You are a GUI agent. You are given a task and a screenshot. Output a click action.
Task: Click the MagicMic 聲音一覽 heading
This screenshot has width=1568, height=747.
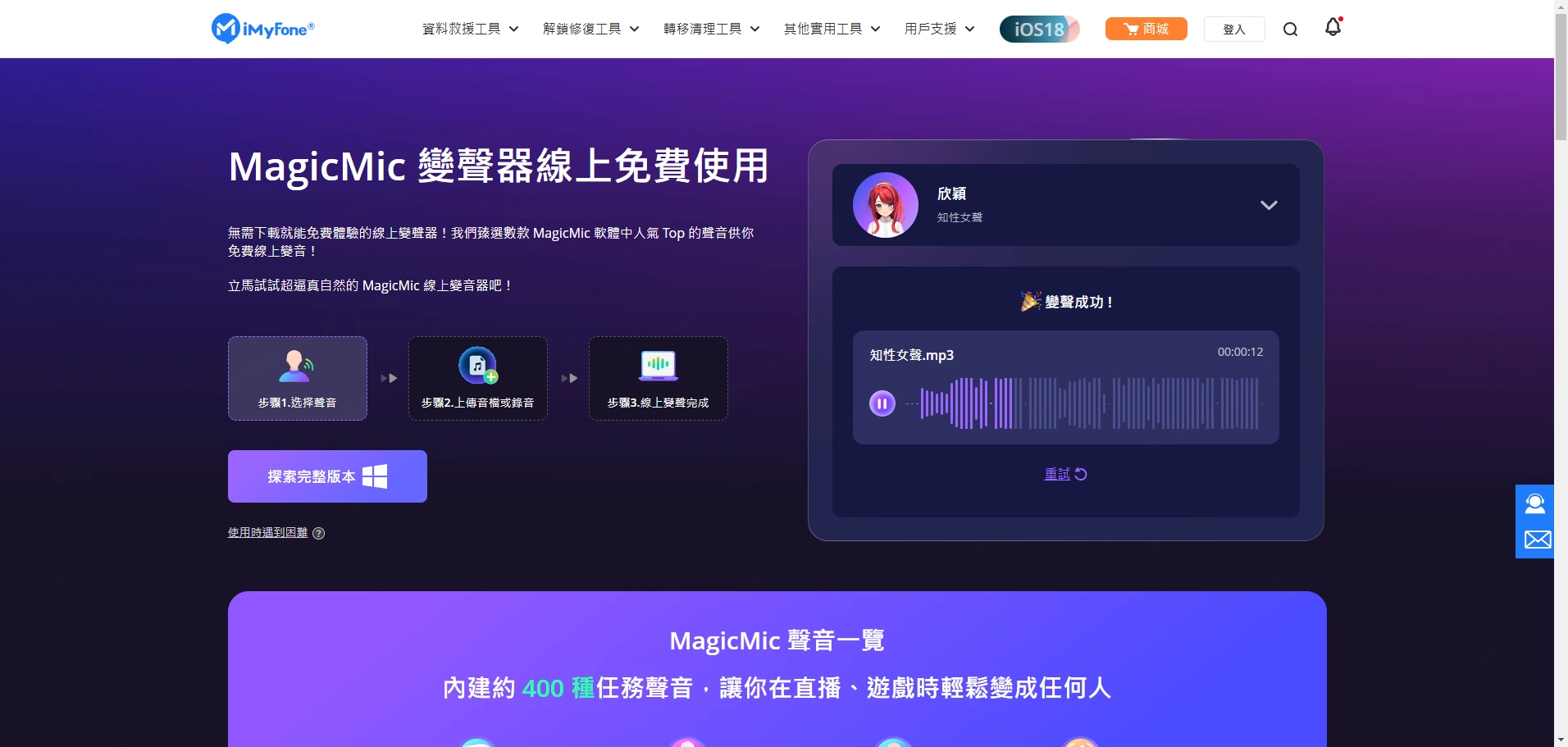[777, 640]
